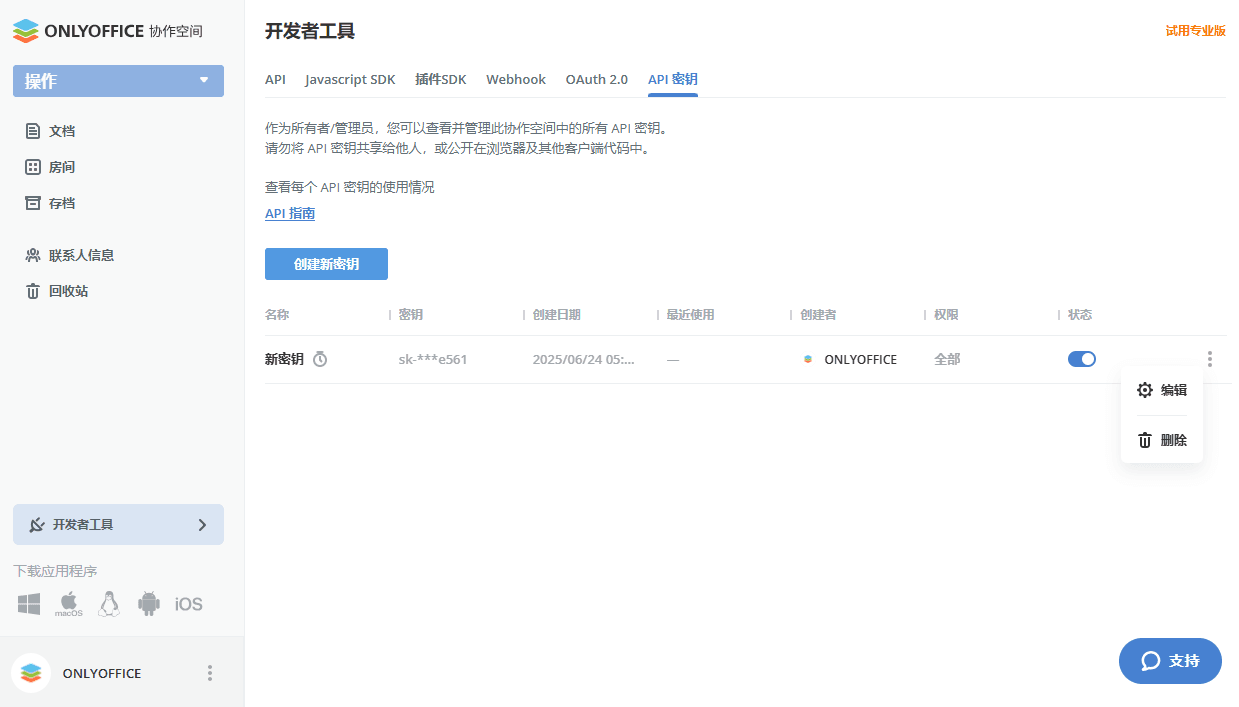Image resolution: width=1239 pixels, height=707 pixels.
Task: Sort by the 名称 column header
Action: tap(277, 315)
